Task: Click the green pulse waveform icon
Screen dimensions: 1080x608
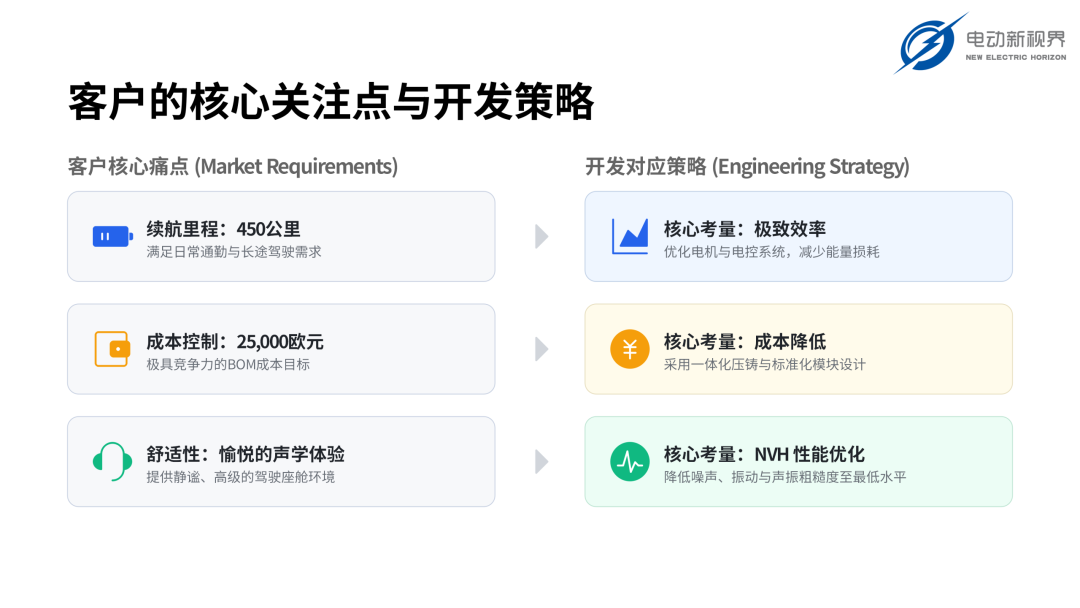Action: (630, 461)
